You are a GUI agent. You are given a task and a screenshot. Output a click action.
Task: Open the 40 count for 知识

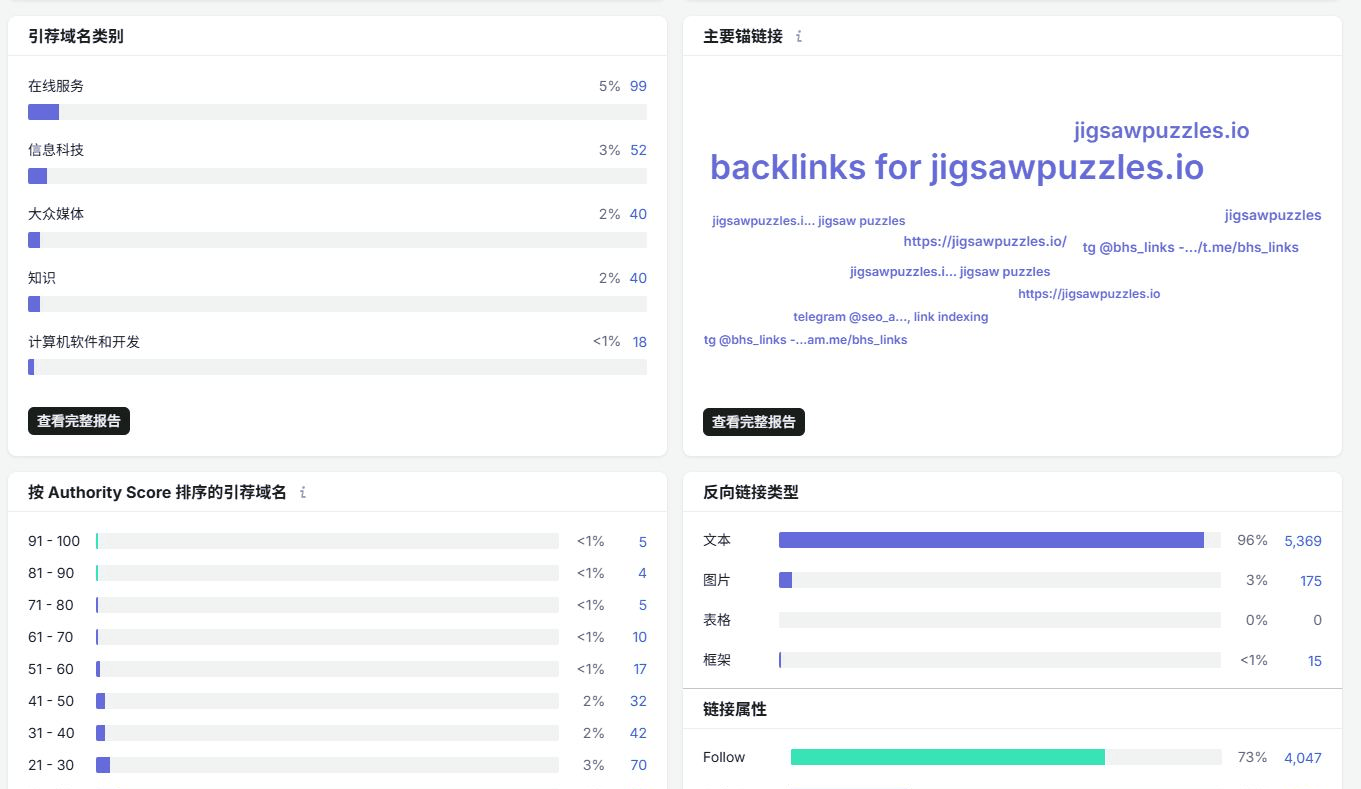(x=638, y=278)
